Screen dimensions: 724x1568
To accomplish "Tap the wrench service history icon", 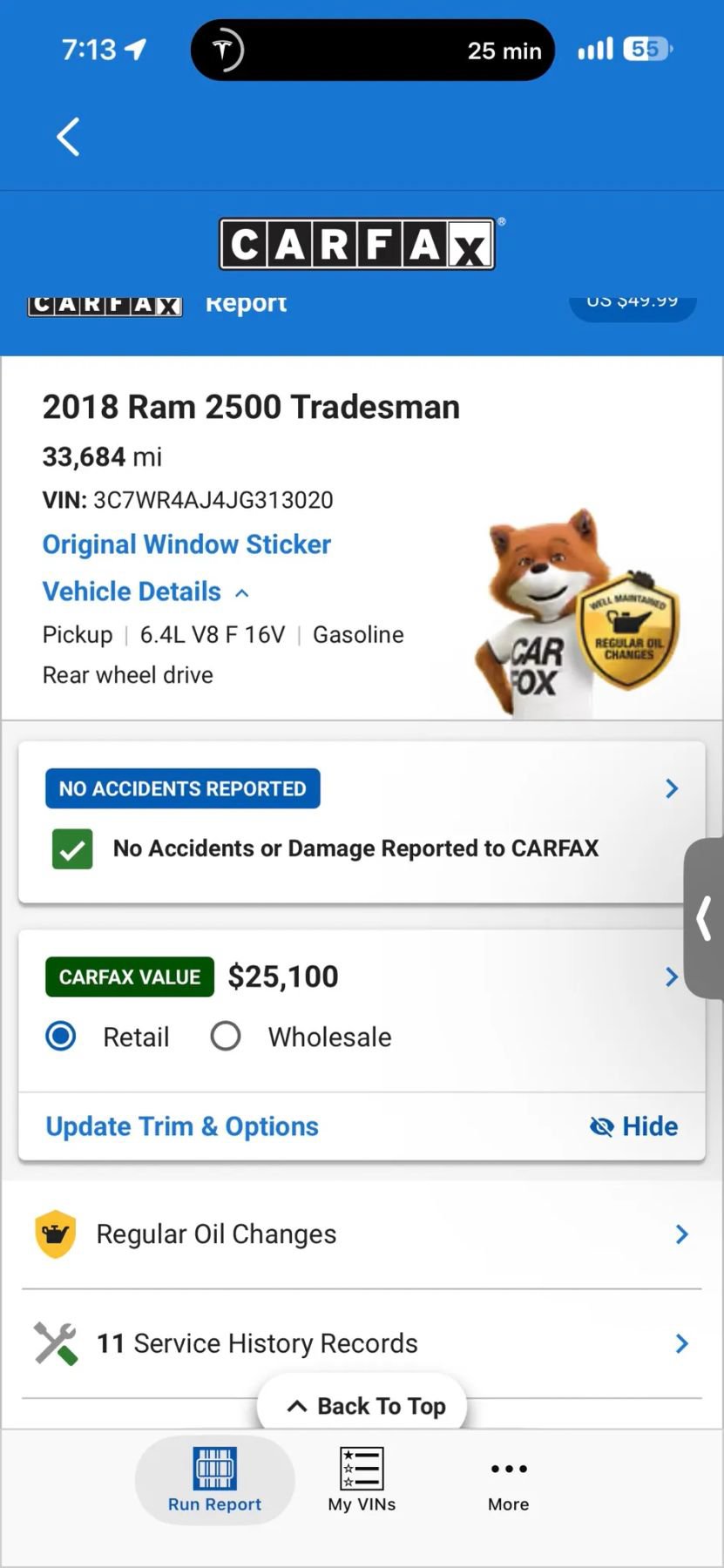I will click(56, 1342).
